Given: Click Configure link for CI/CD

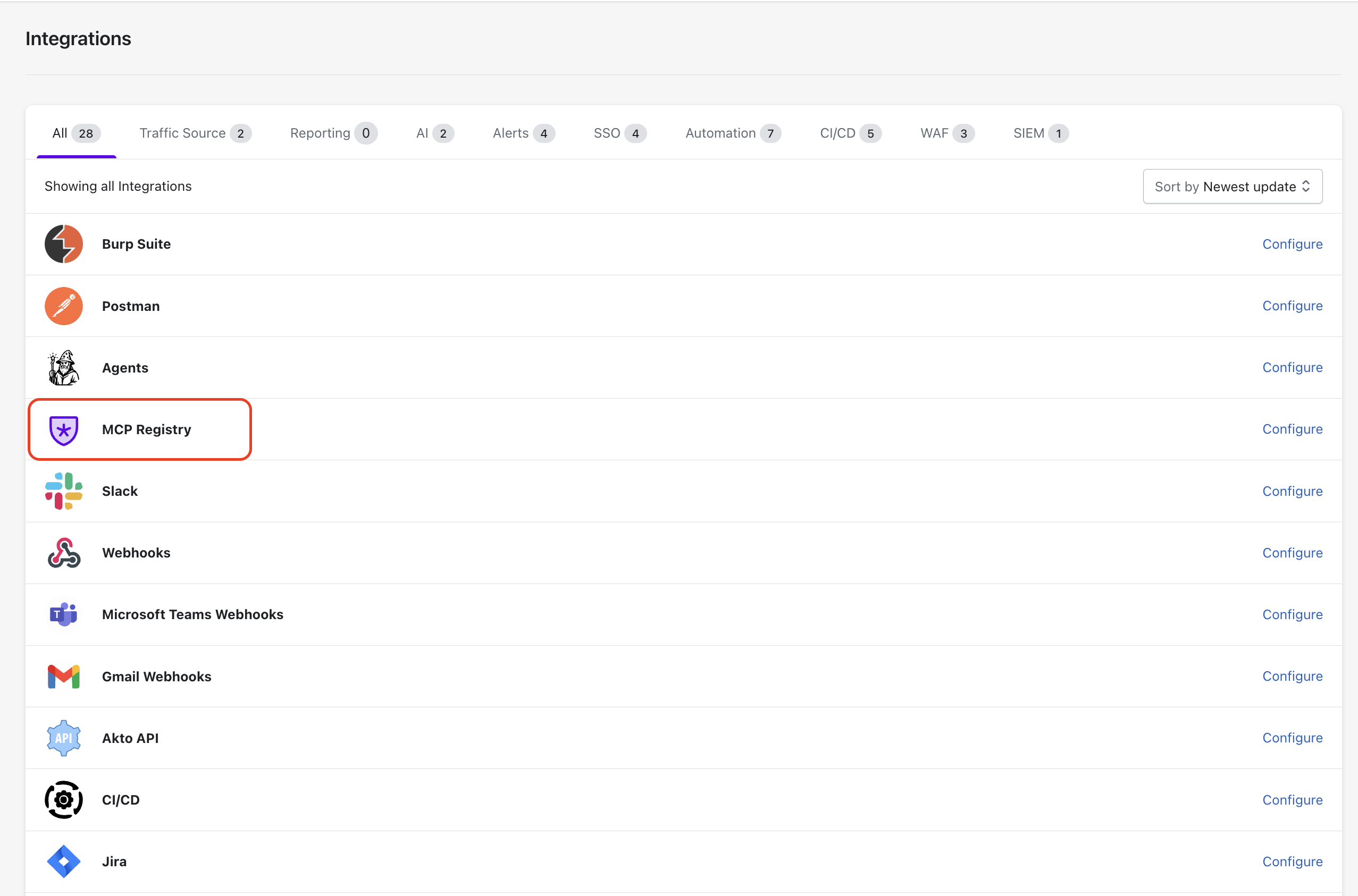Looking at the screenshot, I should pyautogui.click(x=1292, y=799).
